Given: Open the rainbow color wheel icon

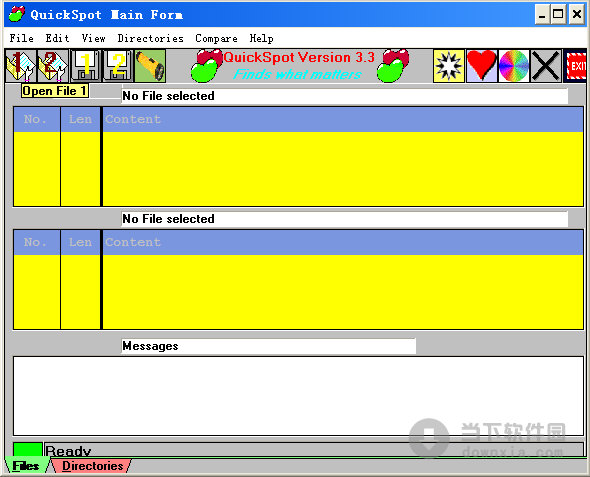Looking at the screenshot, I should tap(514, 66).
